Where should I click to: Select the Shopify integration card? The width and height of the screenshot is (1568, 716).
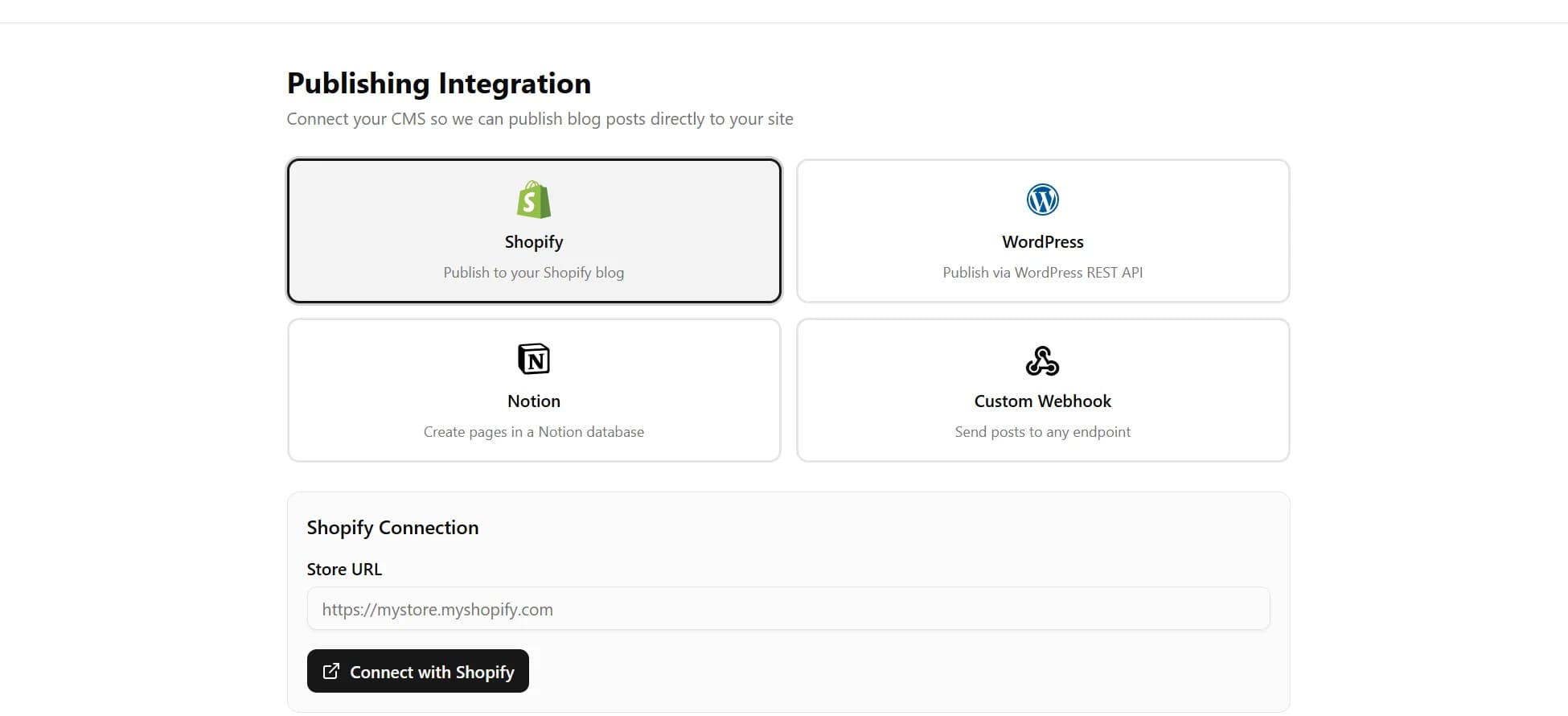[x=534, y=231]
